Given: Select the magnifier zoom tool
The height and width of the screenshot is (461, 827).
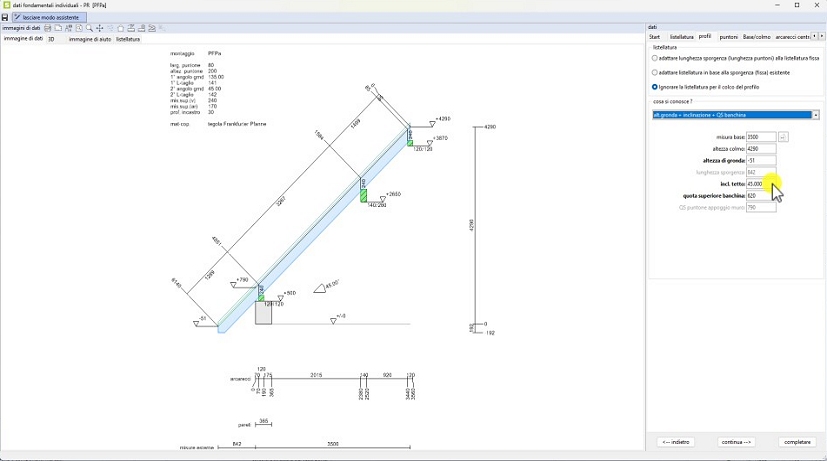Looking at the screenshot, I should [89, 28].
